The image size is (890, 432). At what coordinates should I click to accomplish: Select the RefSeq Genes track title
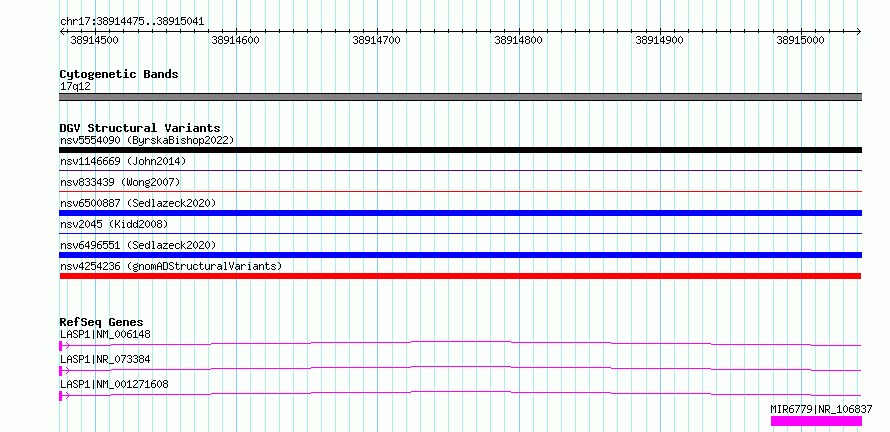(102, 322)
